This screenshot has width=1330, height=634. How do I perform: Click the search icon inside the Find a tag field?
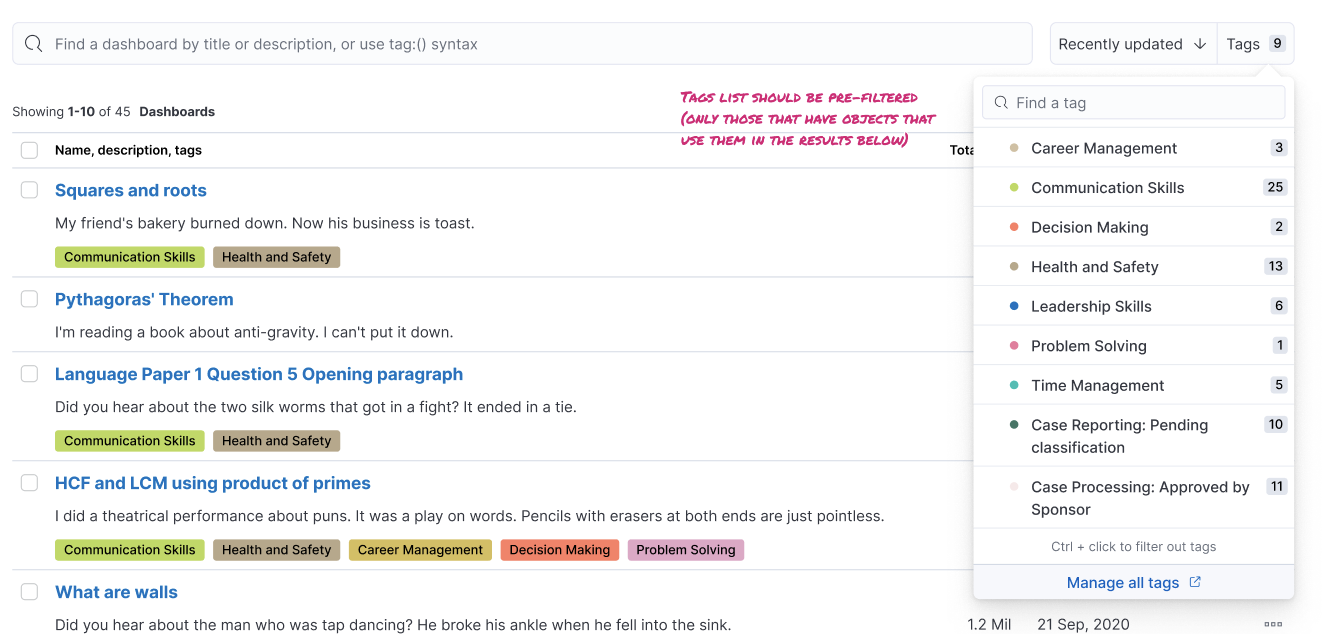pyautogui.click(x=1002, y=102)
